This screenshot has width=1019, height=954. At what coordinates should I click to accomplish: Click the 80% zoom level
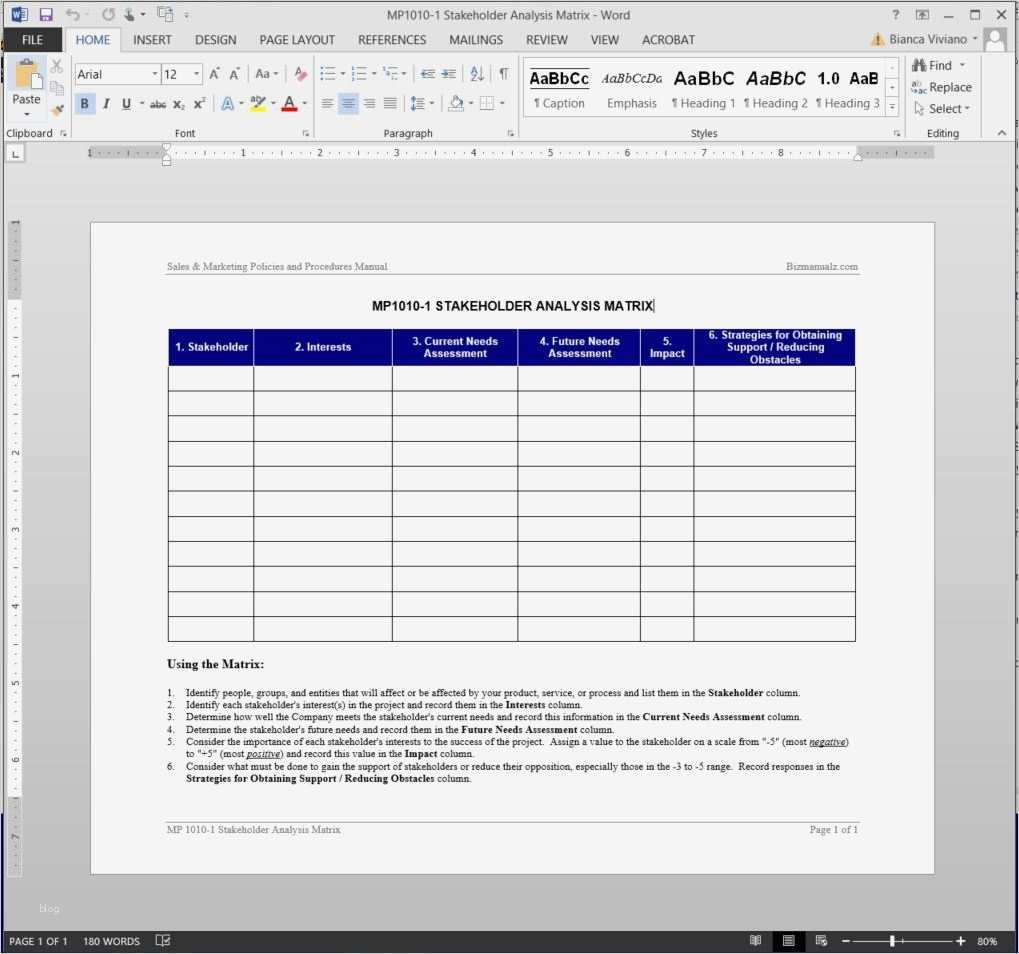tap(987, 941)
